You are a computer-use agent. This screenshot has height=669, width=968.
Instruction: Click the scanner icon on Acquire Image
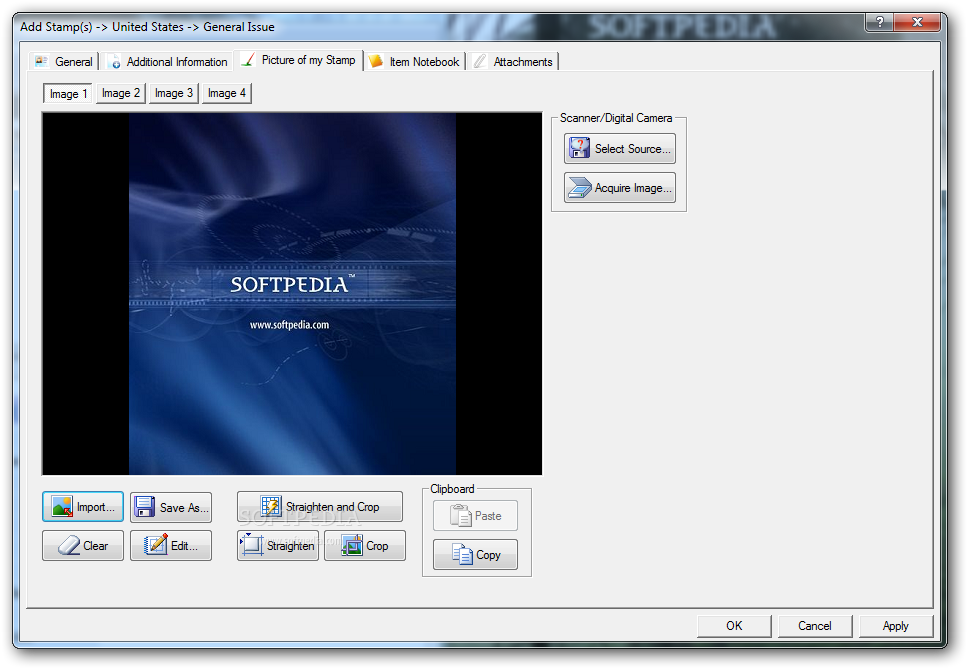[x=580, y=188]
